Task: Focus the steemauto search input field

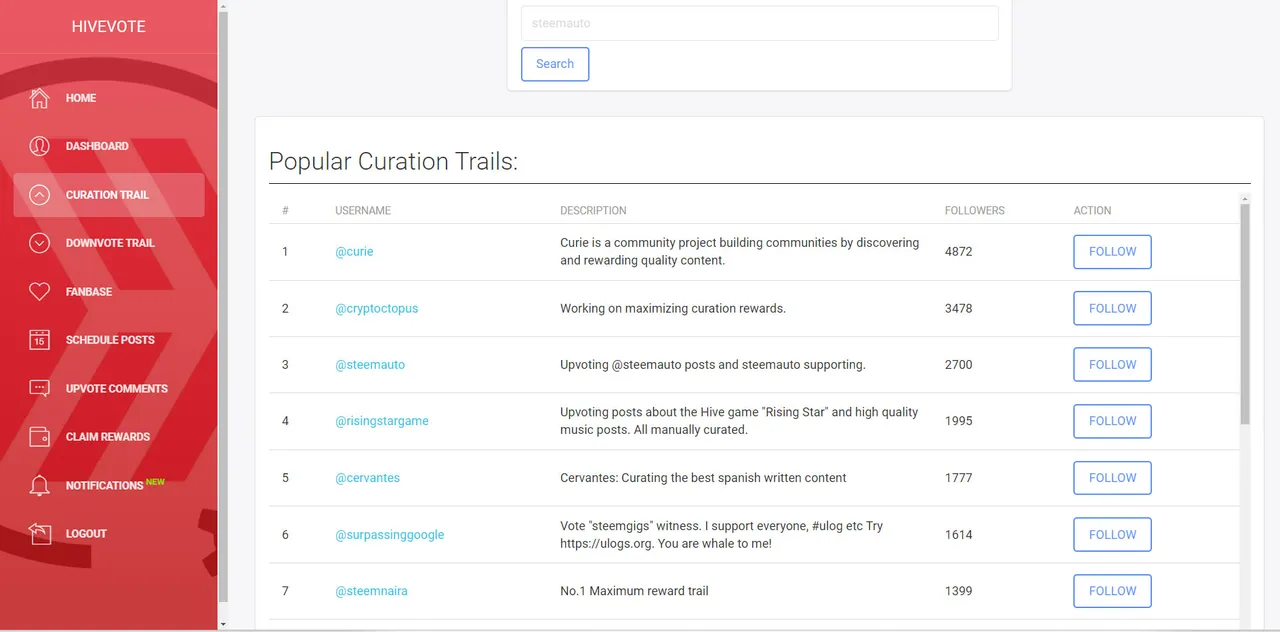Action: [x=759, y=23]
